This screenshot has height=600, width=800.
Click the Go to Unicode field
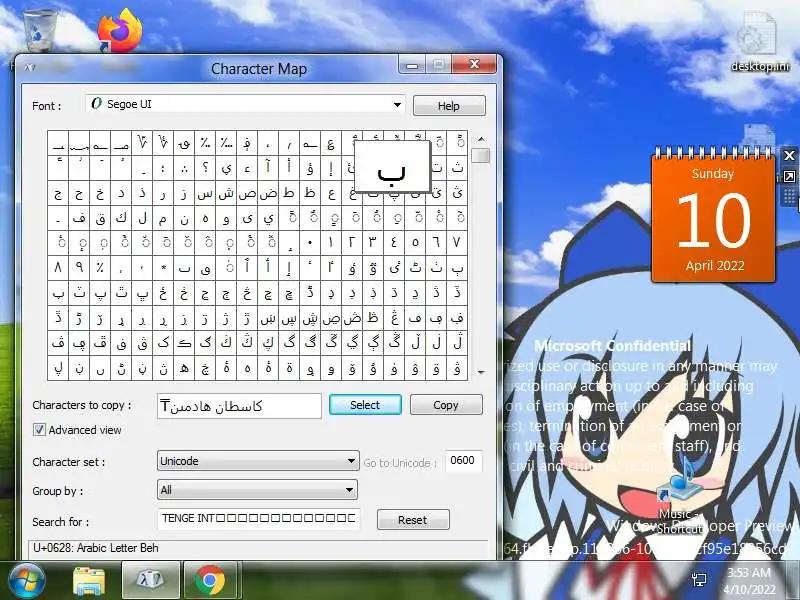[x=463, y=461]
